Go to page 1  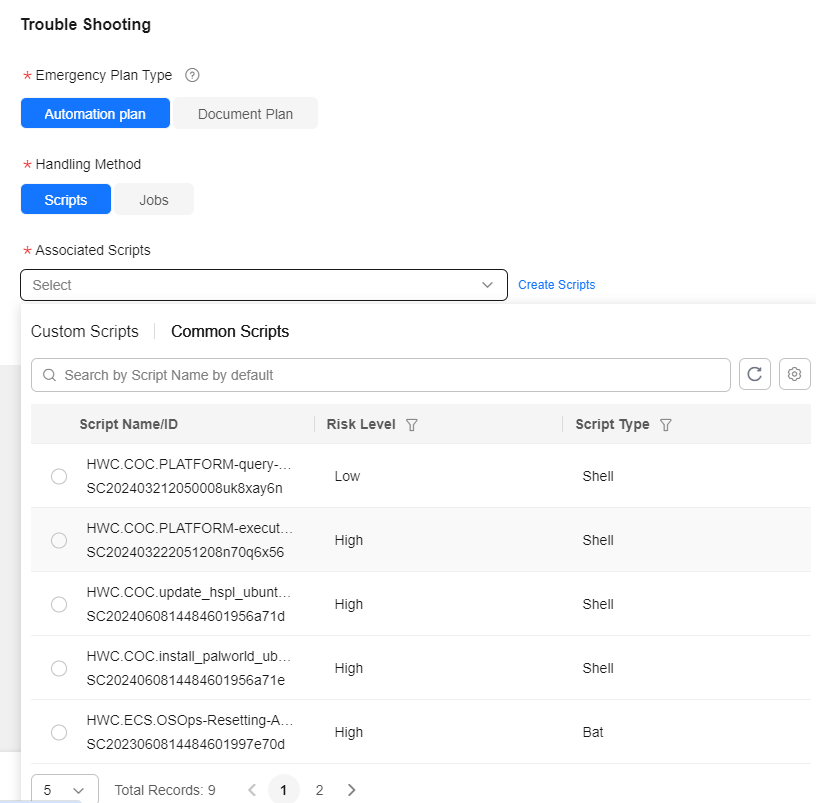pos(284,790)
